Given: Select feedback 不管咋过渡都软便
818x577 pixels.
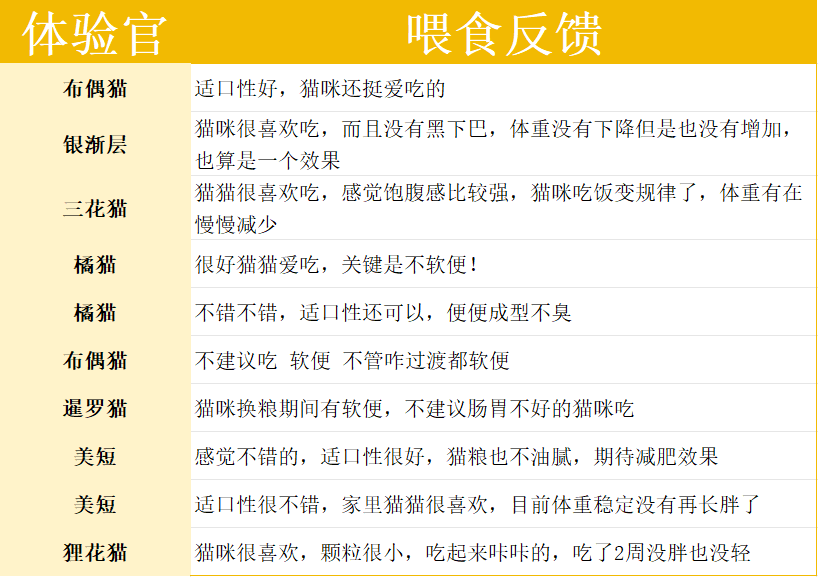Looking at the screenshot, I should point(352,361).
